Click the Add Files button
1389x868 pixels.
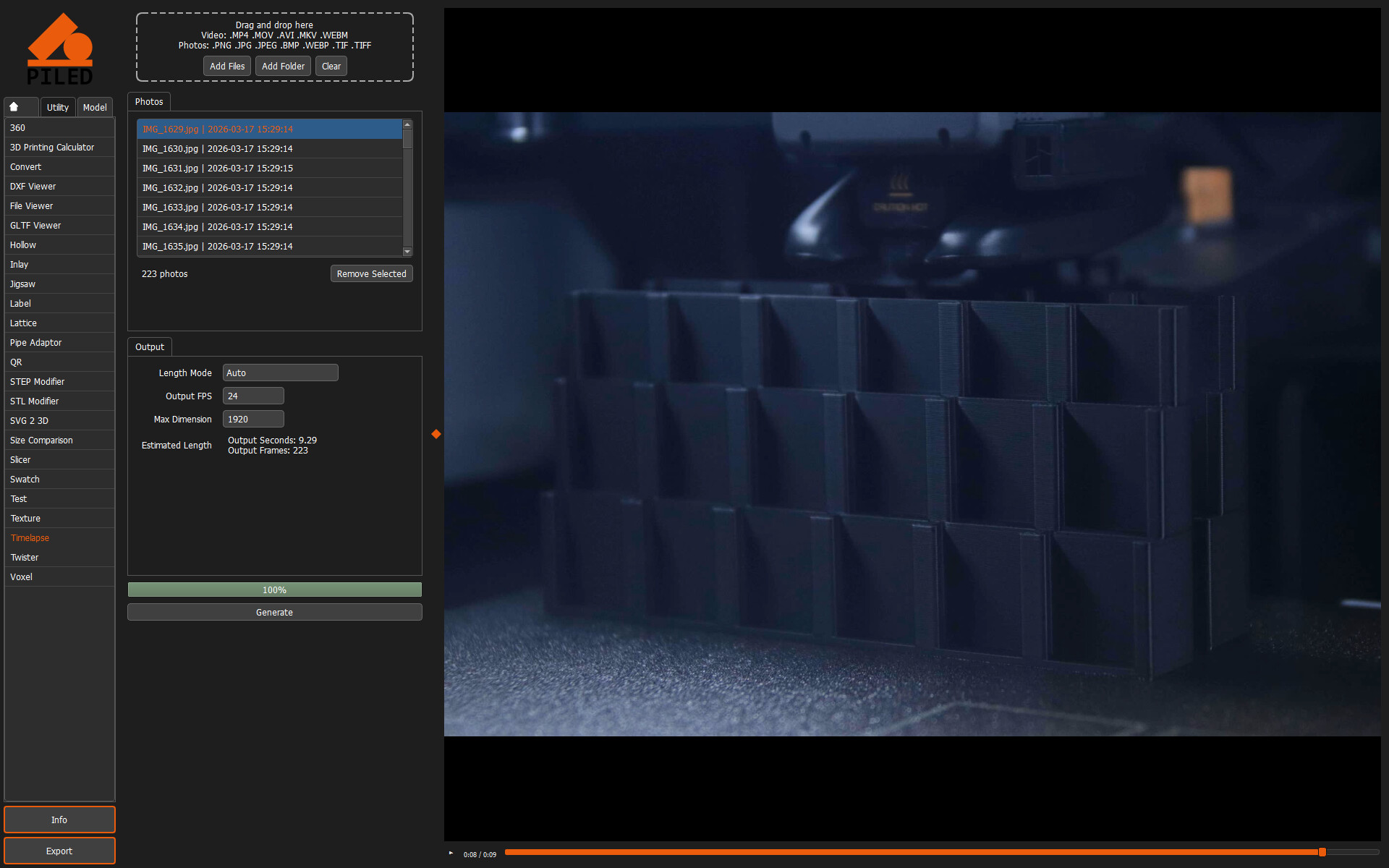point(227,66)
